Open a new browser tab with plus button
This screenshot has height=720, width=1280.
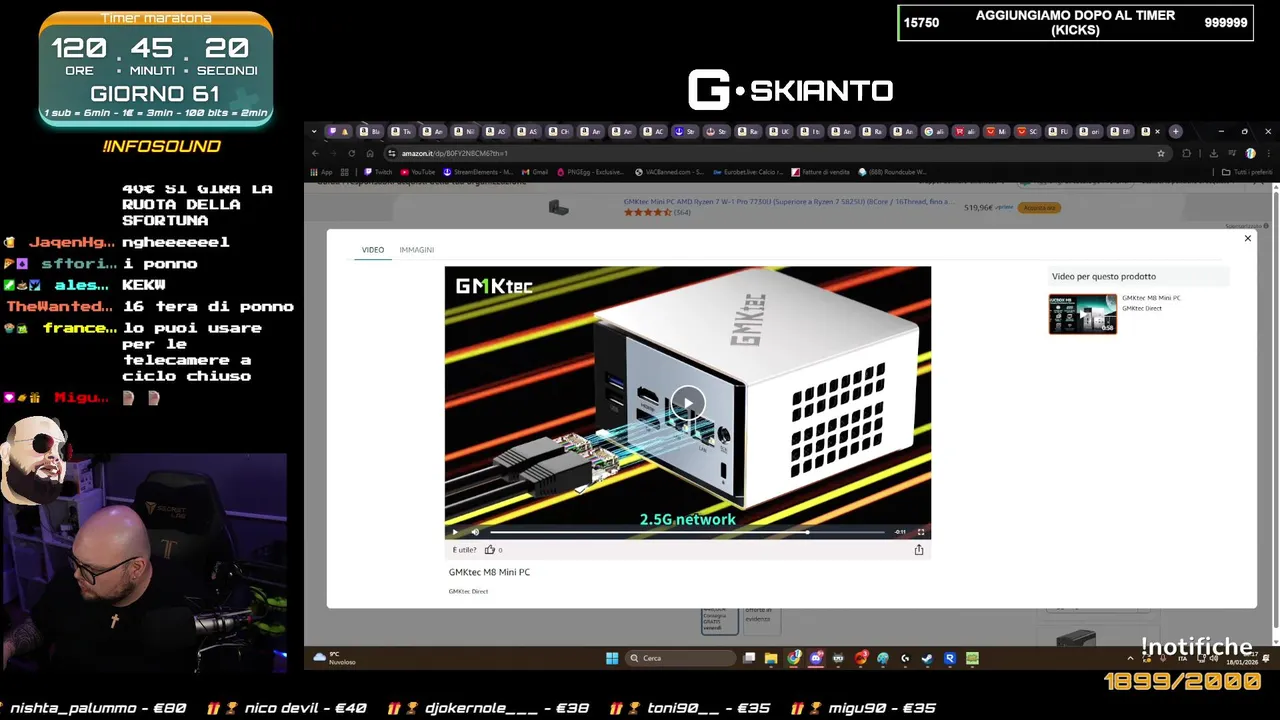click(1176, 131)
